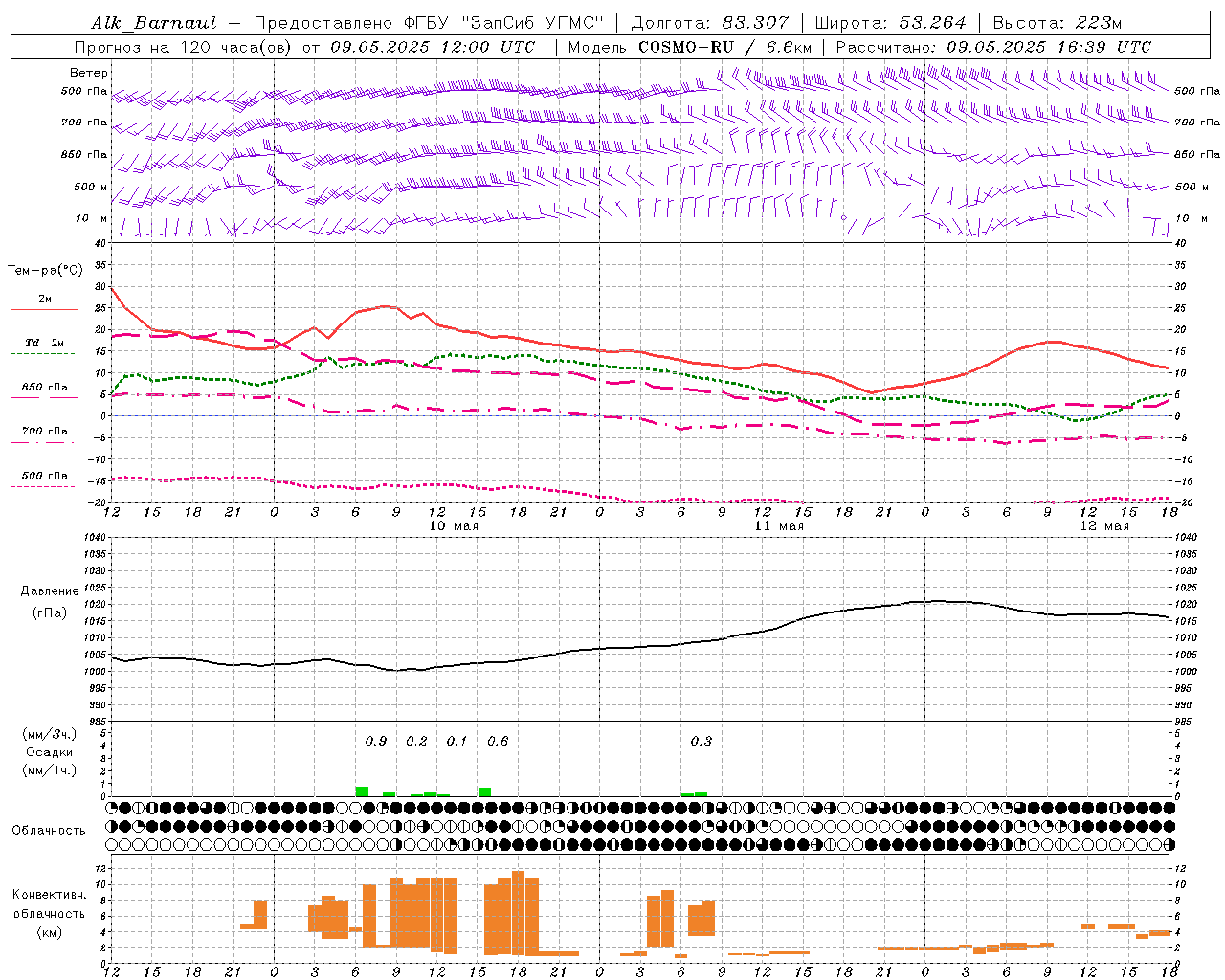The height and width of the screenshot is (980, 1225).
Task: Click the 10 мая date label
Action: [454, 526]
